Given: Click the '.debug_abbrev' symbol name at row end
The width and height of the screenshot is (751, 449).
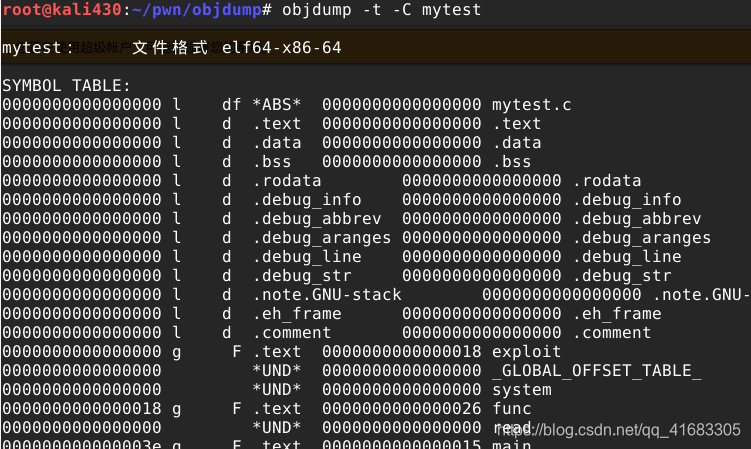Looking at the screenshot, I should (637, 219).
